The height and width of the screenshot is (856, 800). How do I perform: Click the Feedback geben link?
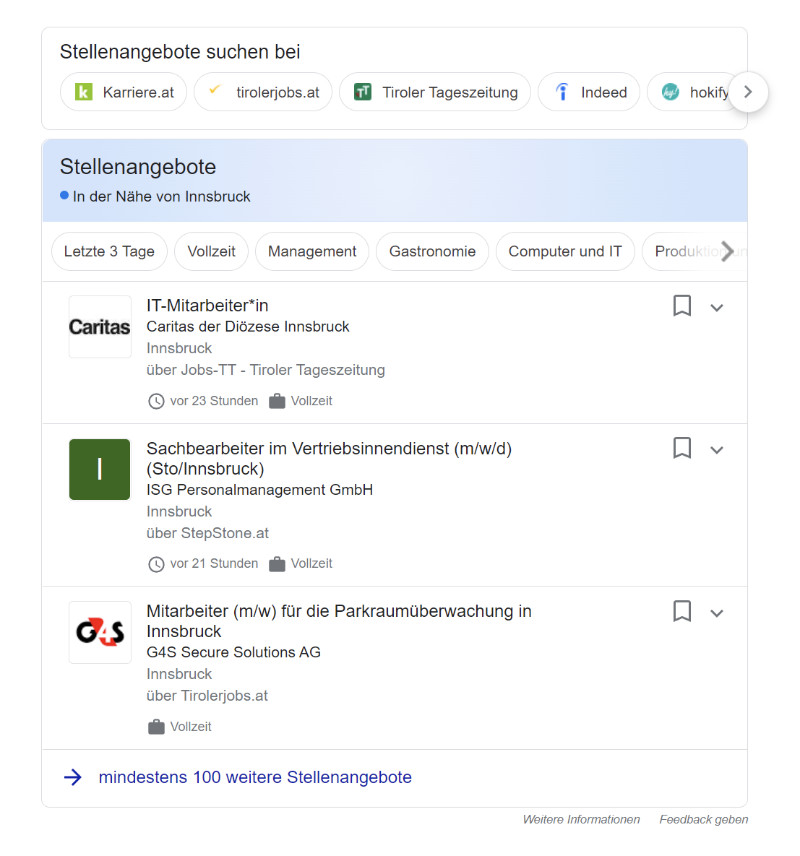coord(703,819)
